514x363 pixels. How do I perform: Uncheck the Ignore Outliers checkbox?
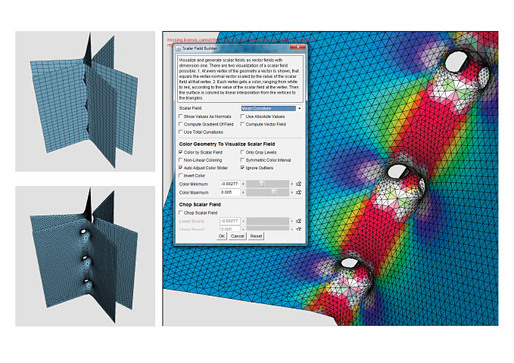243,168
